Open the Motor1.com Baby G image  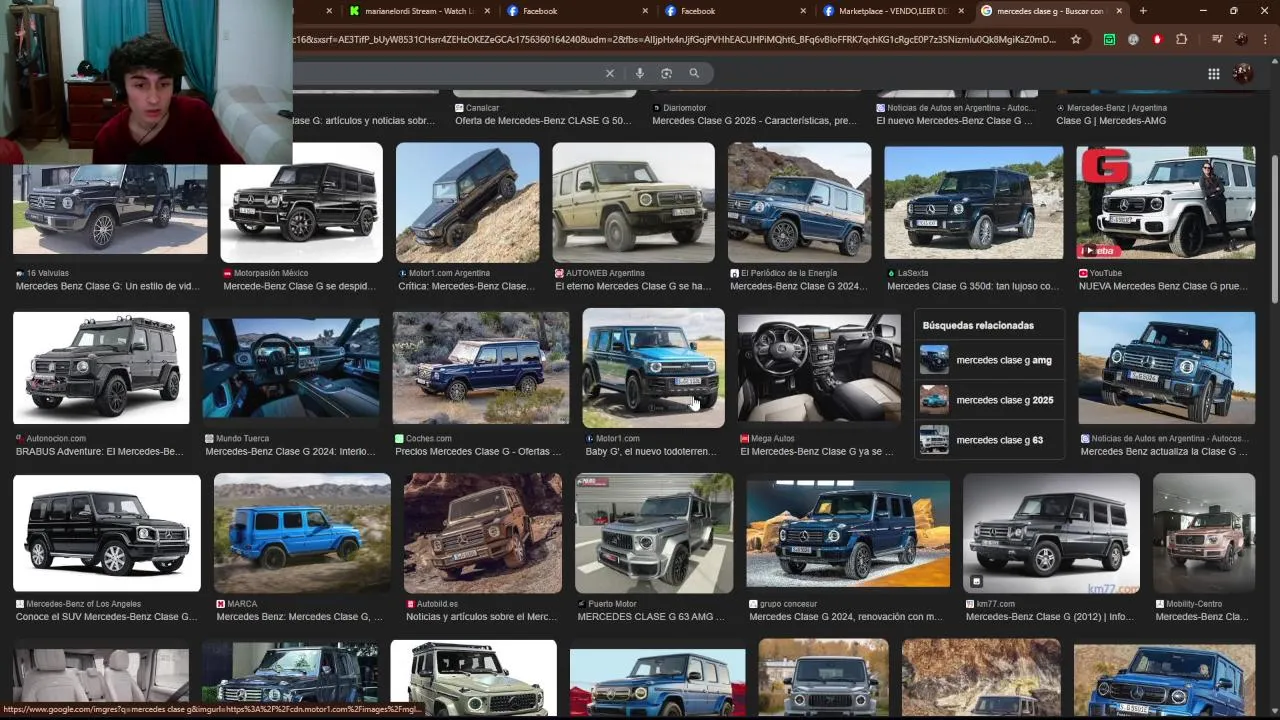(x=653, y=368)
